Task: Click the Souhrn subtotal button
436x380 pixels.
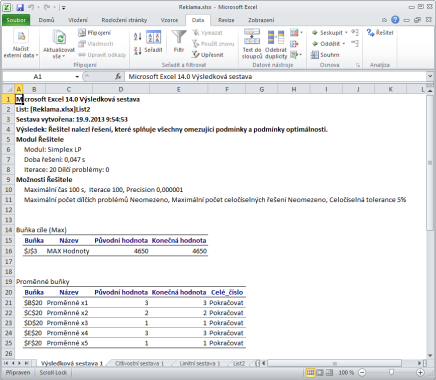Action: pyautogui.click(x=325, y=55)
